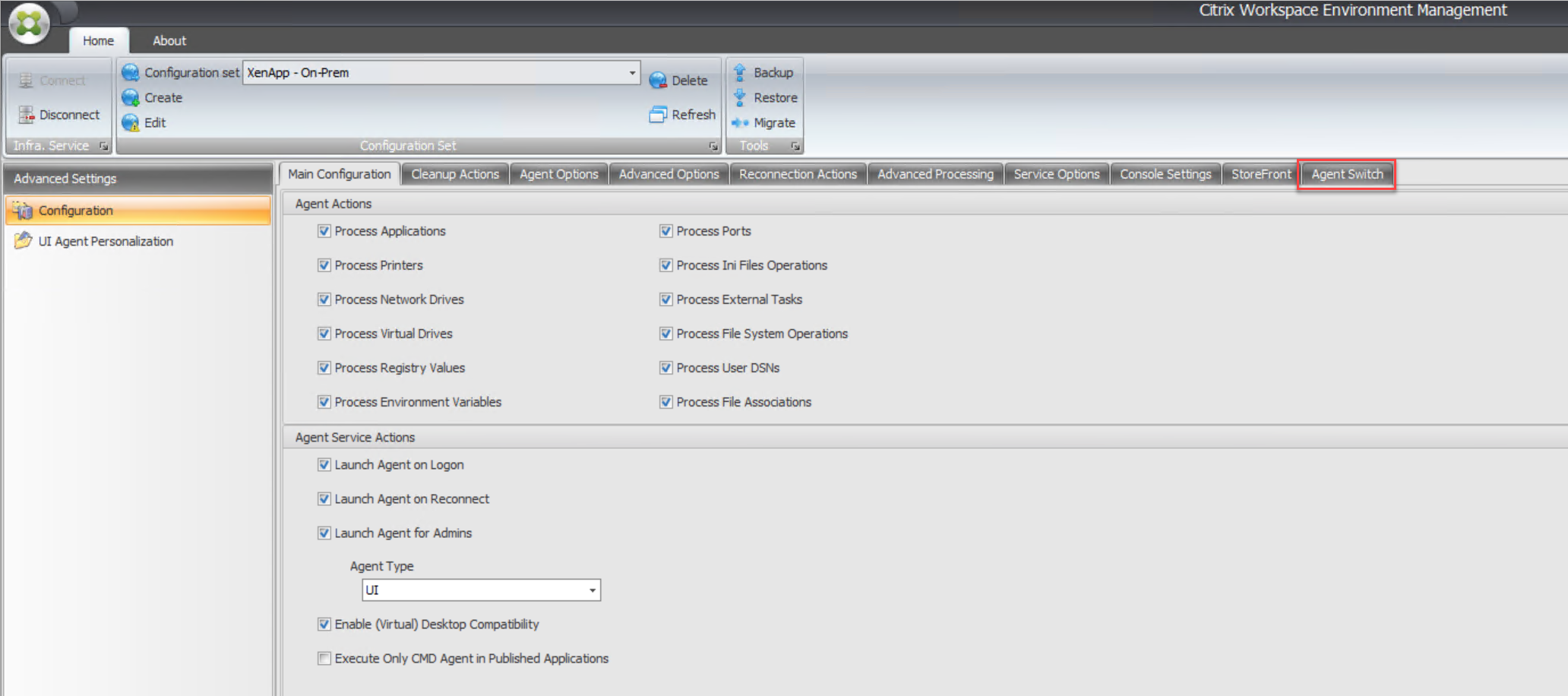Click the Create button label
Screen dimensions: 1568x696
pos(163,98)
